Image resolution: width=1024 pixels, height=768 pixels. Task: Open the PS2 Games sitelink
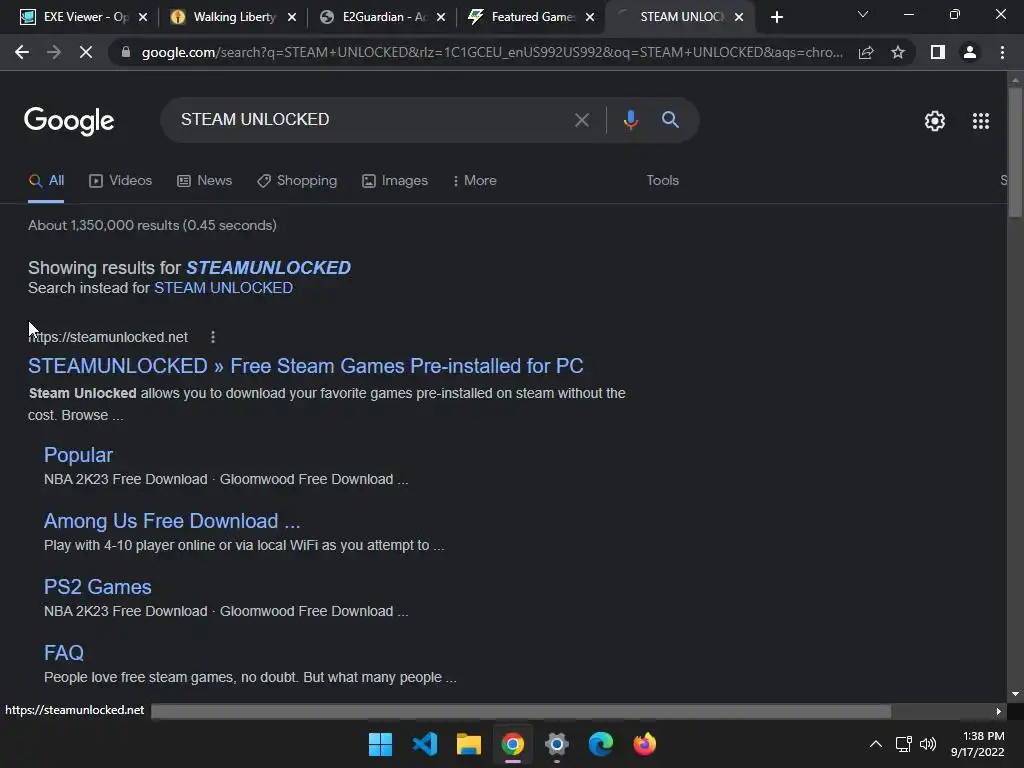click(x=97, y=587)
